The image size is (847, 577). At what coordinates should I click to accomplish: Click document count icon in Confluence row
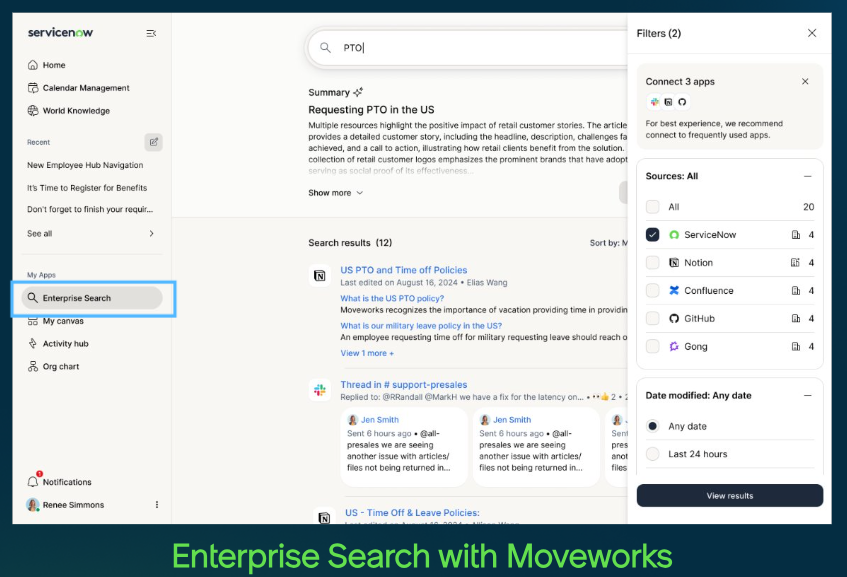pyautogui.click(x=796, y=291)
